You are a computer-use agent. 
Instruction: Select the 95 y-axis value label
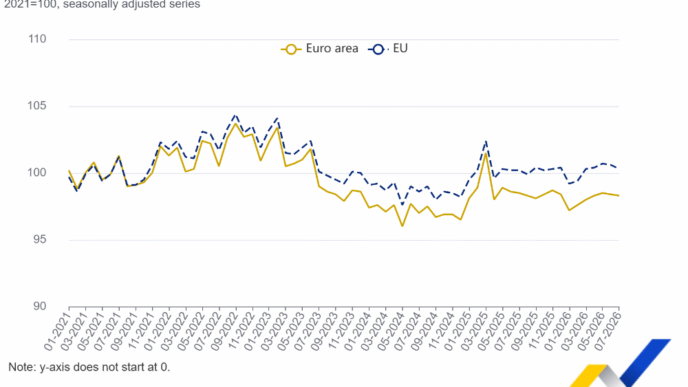pos(39,240)
